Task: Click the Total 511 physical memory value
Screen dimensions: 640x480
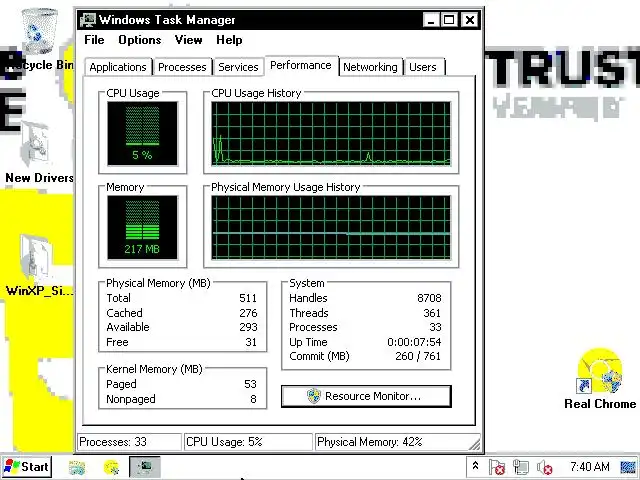Action: pyautogui.click(x=248, y=298)
